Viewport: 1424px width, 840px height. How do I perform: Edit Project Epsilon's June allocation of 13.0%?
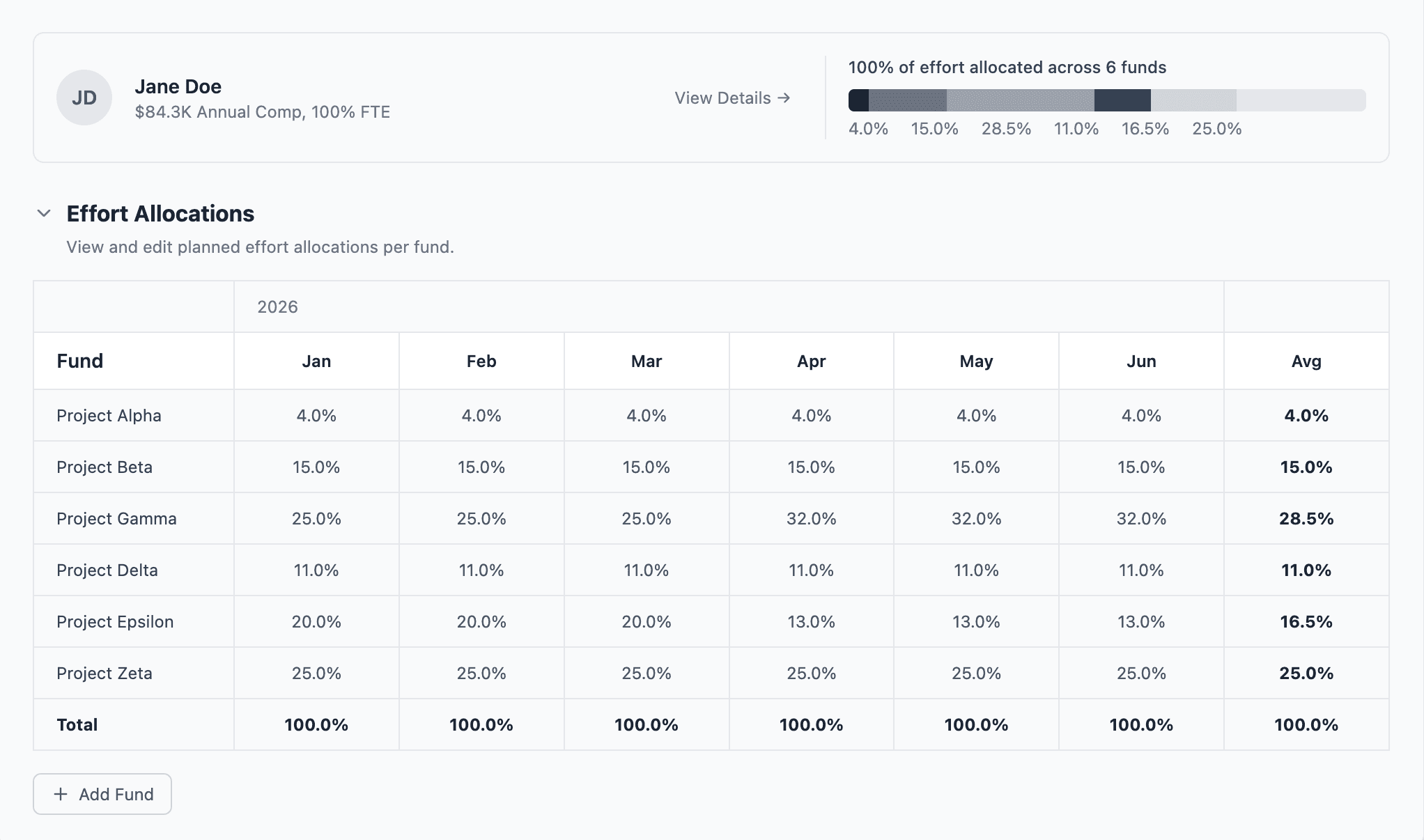tap(1140, 621)
